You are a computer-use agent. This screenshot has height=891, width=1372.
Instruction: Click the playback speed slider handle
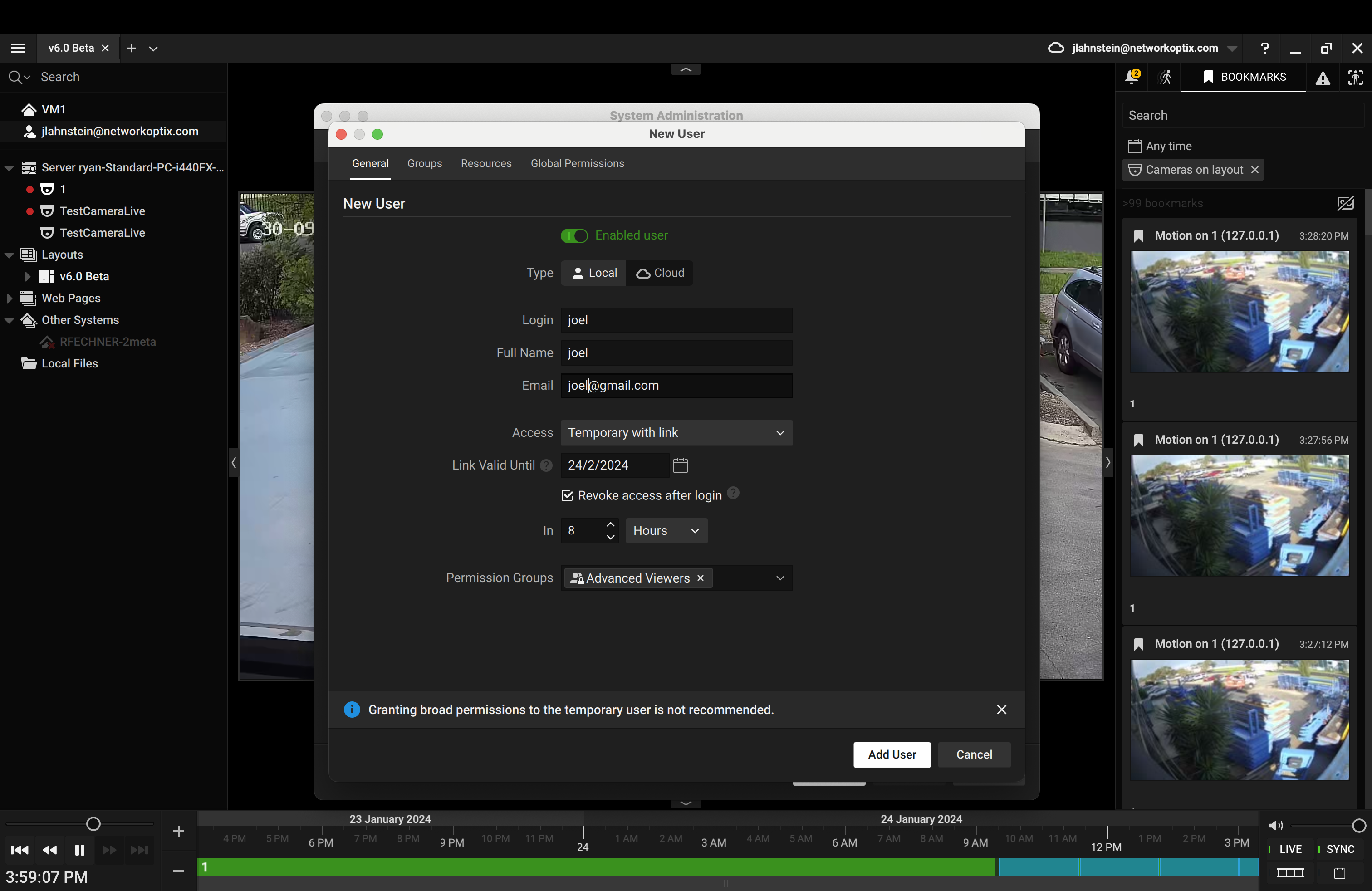click(x=94, y=823)
